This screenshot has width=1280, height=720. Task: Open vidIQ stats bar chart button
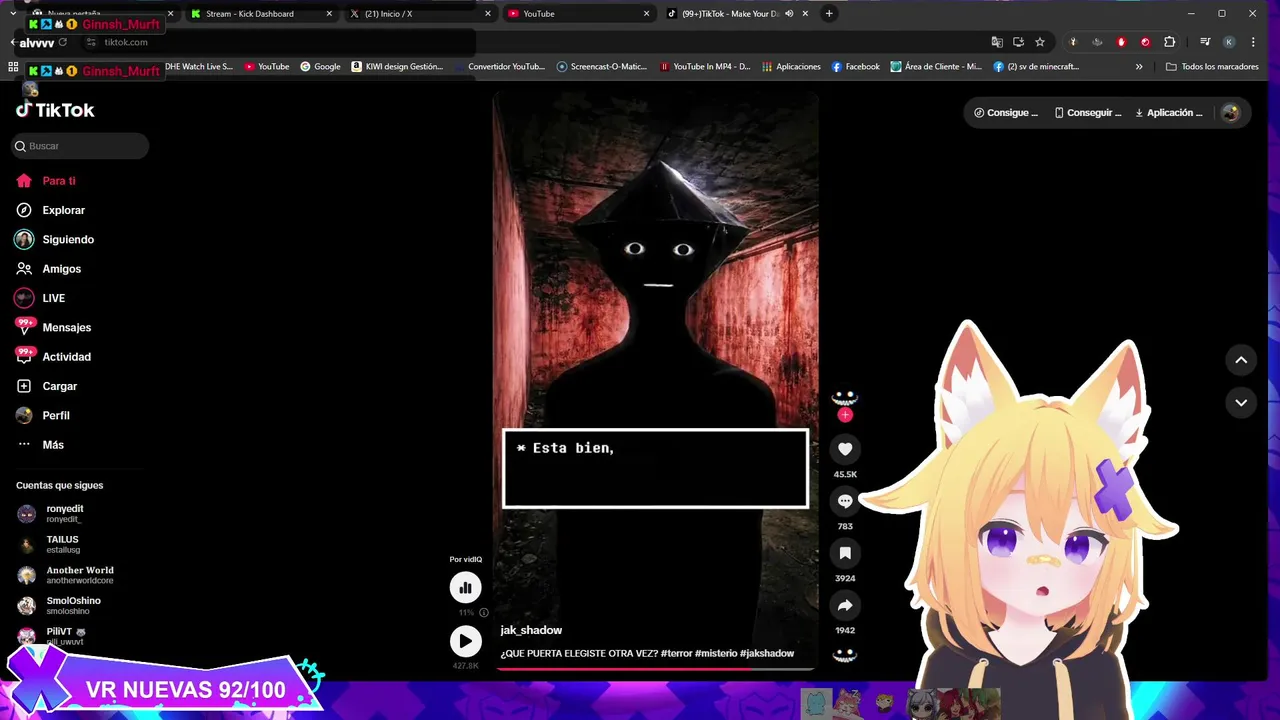[465, 588]
